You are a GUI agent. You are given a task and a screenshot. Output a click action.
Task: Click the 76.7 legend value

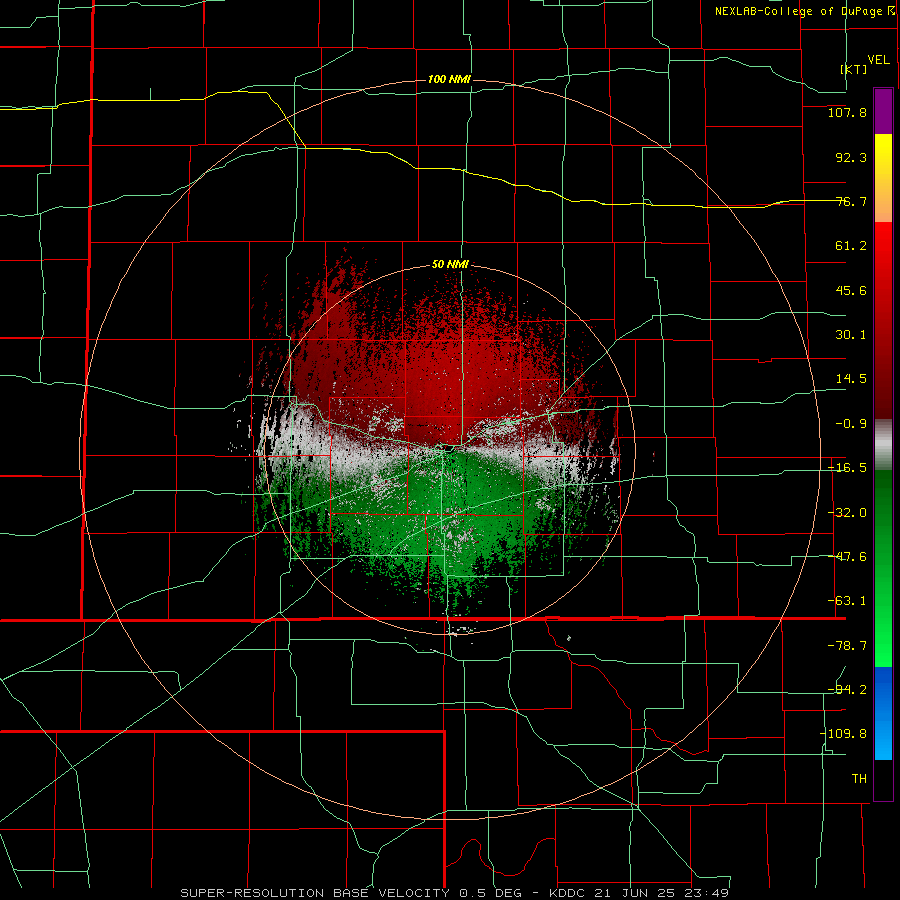coord(851,201)
